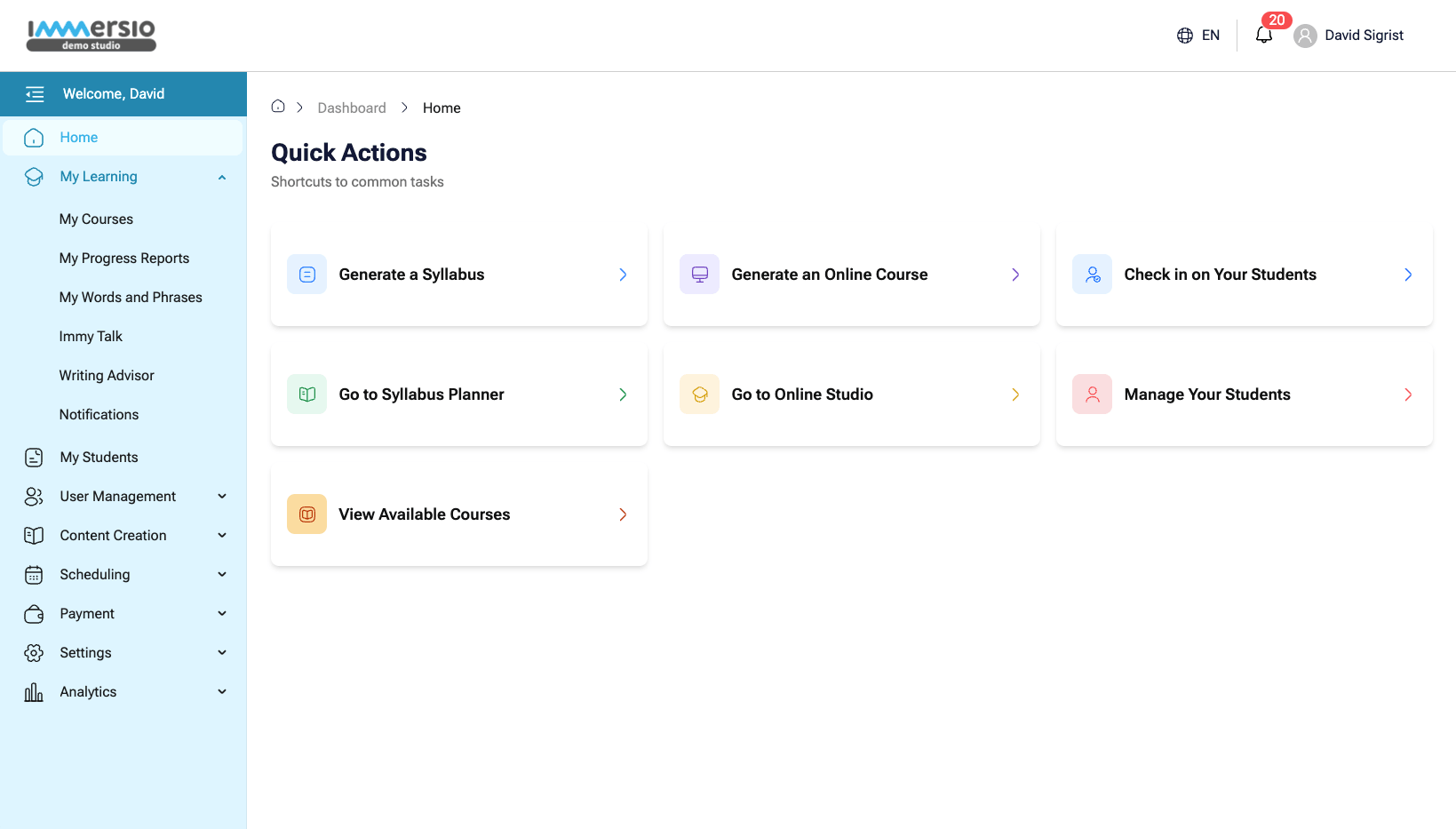Click the Go to Syllabus Planner card
1456x829 pixels.
point(458,395)
